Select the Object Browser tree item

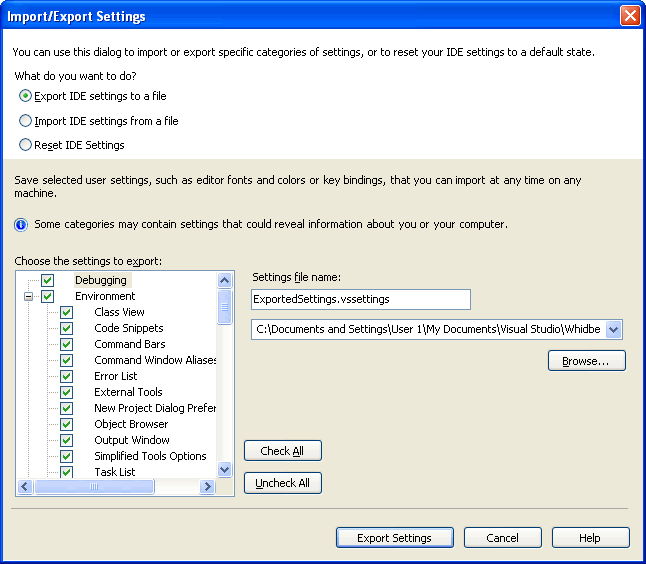pyautogui.click(x=131, y=424)
